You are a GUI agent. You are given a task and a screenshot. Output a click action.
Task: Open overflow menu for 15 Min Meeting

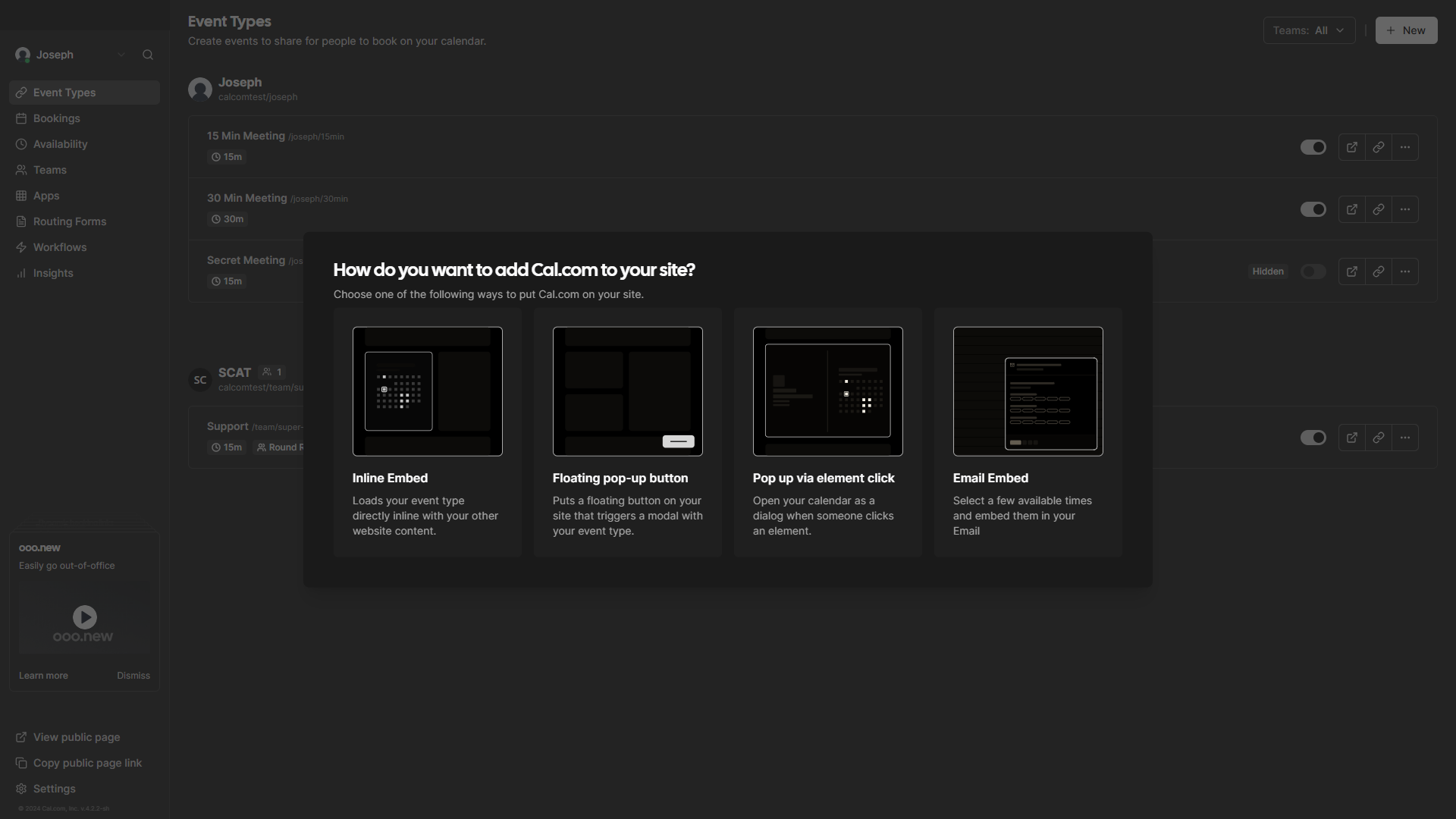click(x=1405, y=146)
